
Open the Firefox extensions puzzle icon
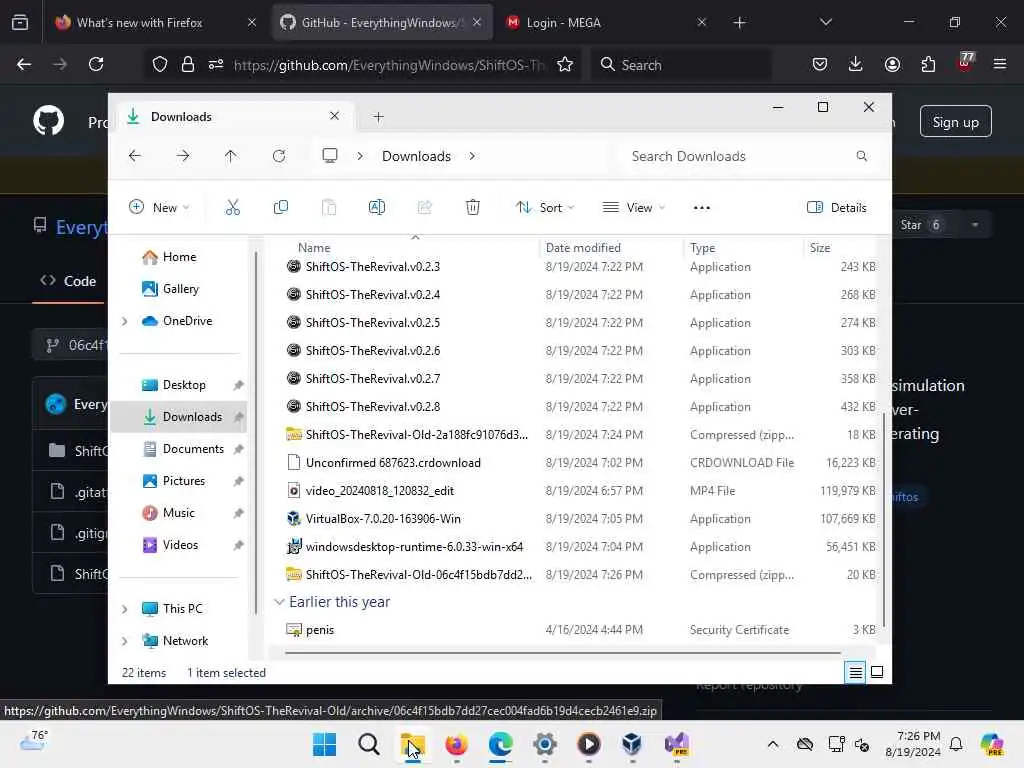click(x=928, y=64)
